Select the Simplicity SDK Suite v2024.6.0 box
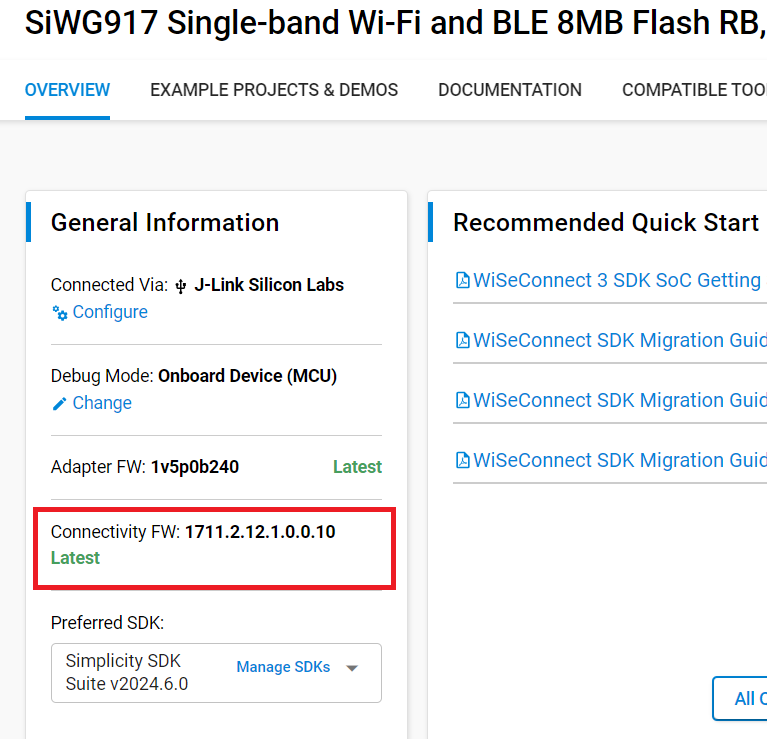The image size is (767, 739). click(140, 672)
